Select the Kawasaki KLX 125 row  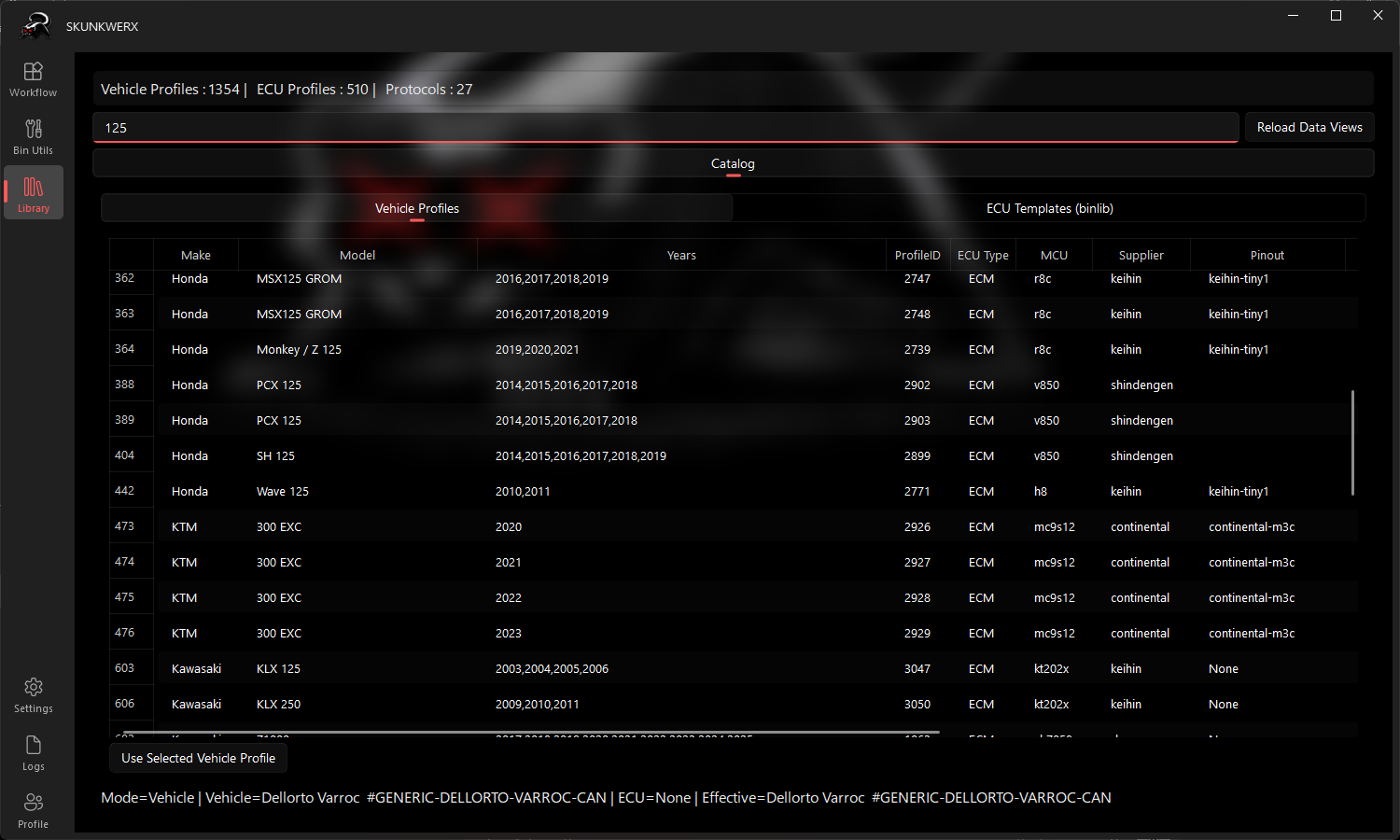point(734,669)
